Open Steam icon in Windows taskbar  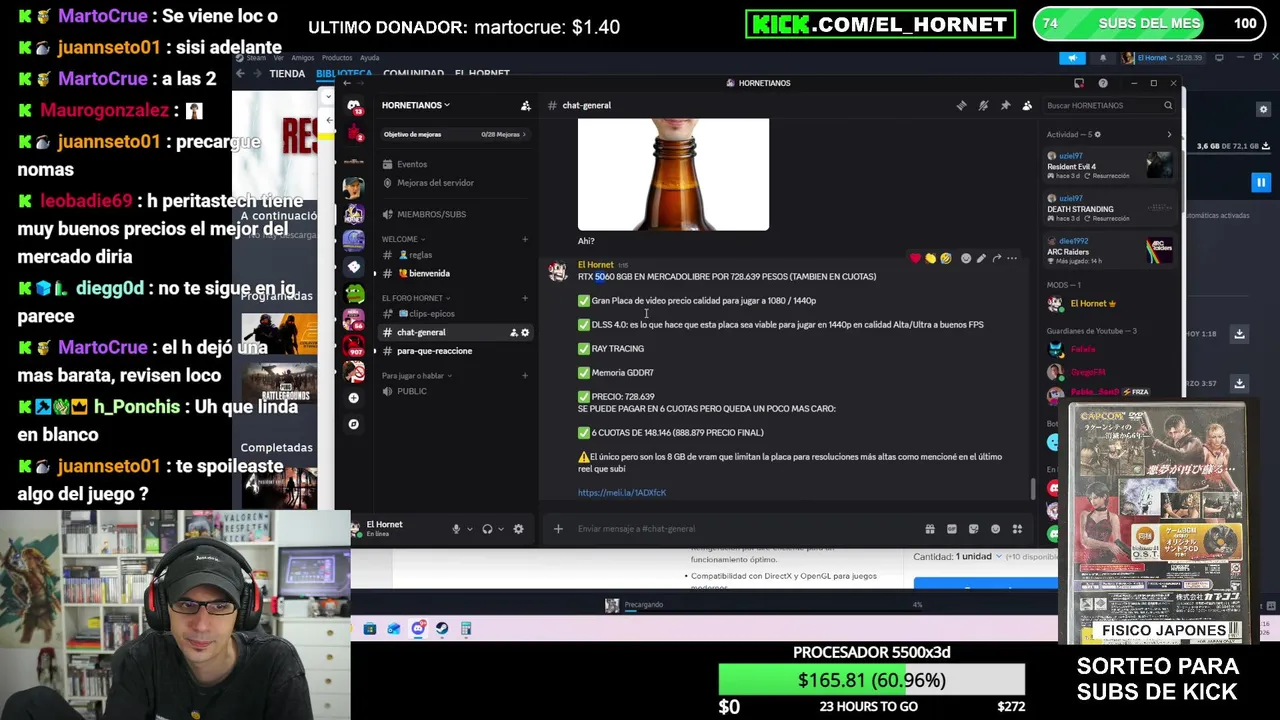pyautogui.click(x=441, y=628)
